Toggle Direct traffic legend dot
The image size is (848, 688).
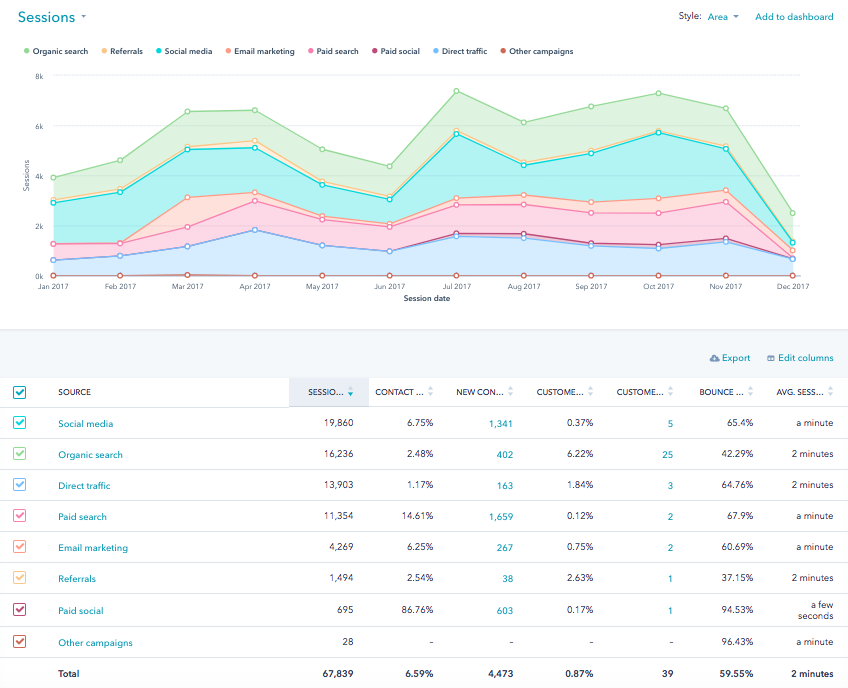click(435, 51)
